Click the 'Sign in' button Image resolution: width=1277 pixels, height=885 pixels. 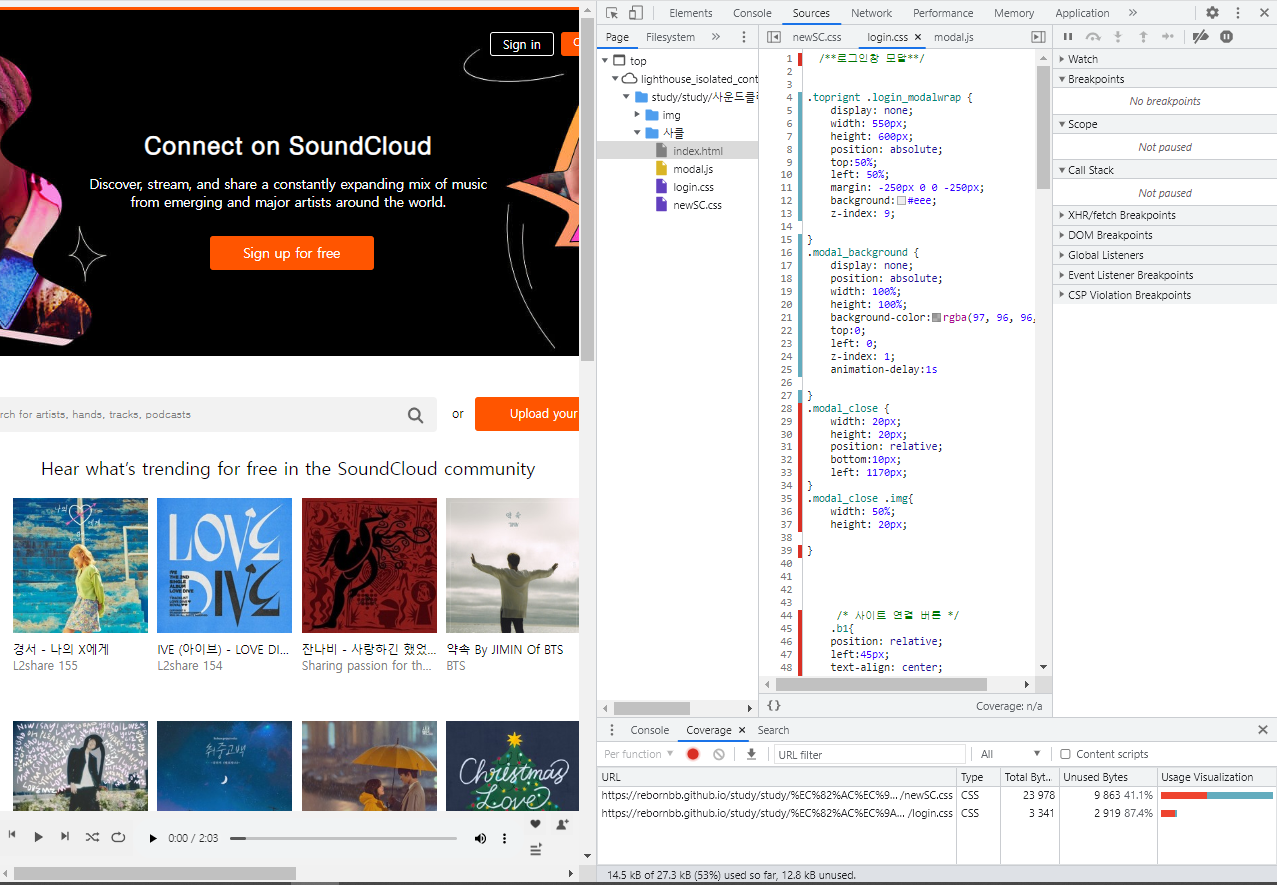522,44
